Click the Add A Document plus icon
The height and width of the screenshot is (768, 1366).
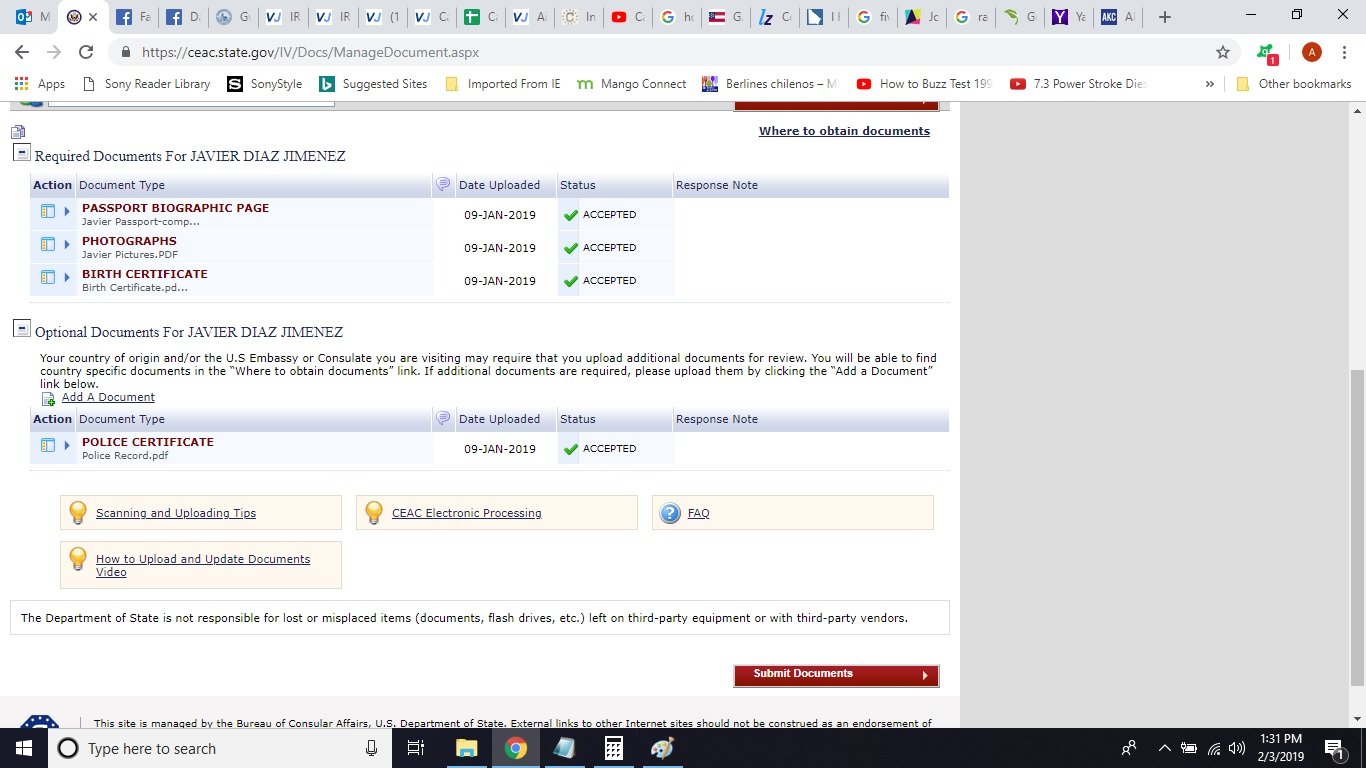(48, 398)
